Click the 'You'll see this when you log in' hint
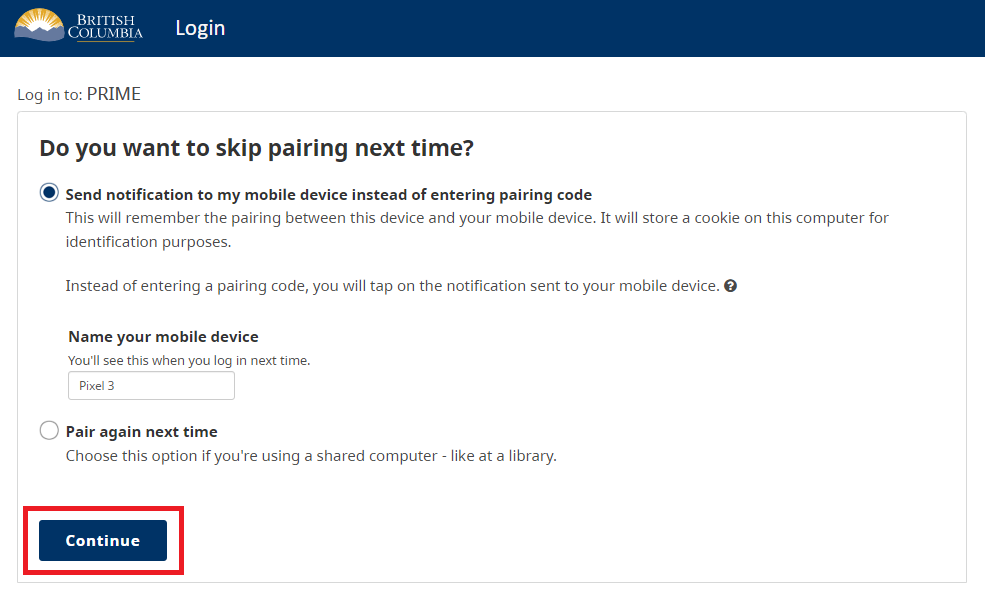The width and height of the screenshot is (985, 597). (189, 361)
